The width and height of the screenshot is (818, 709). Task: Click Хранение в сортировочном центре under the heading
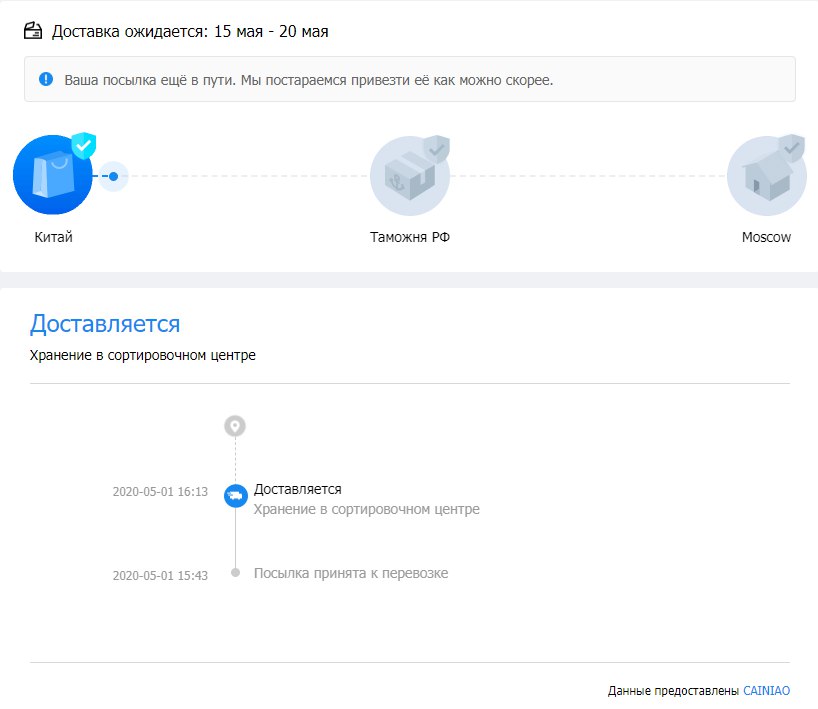142,355
